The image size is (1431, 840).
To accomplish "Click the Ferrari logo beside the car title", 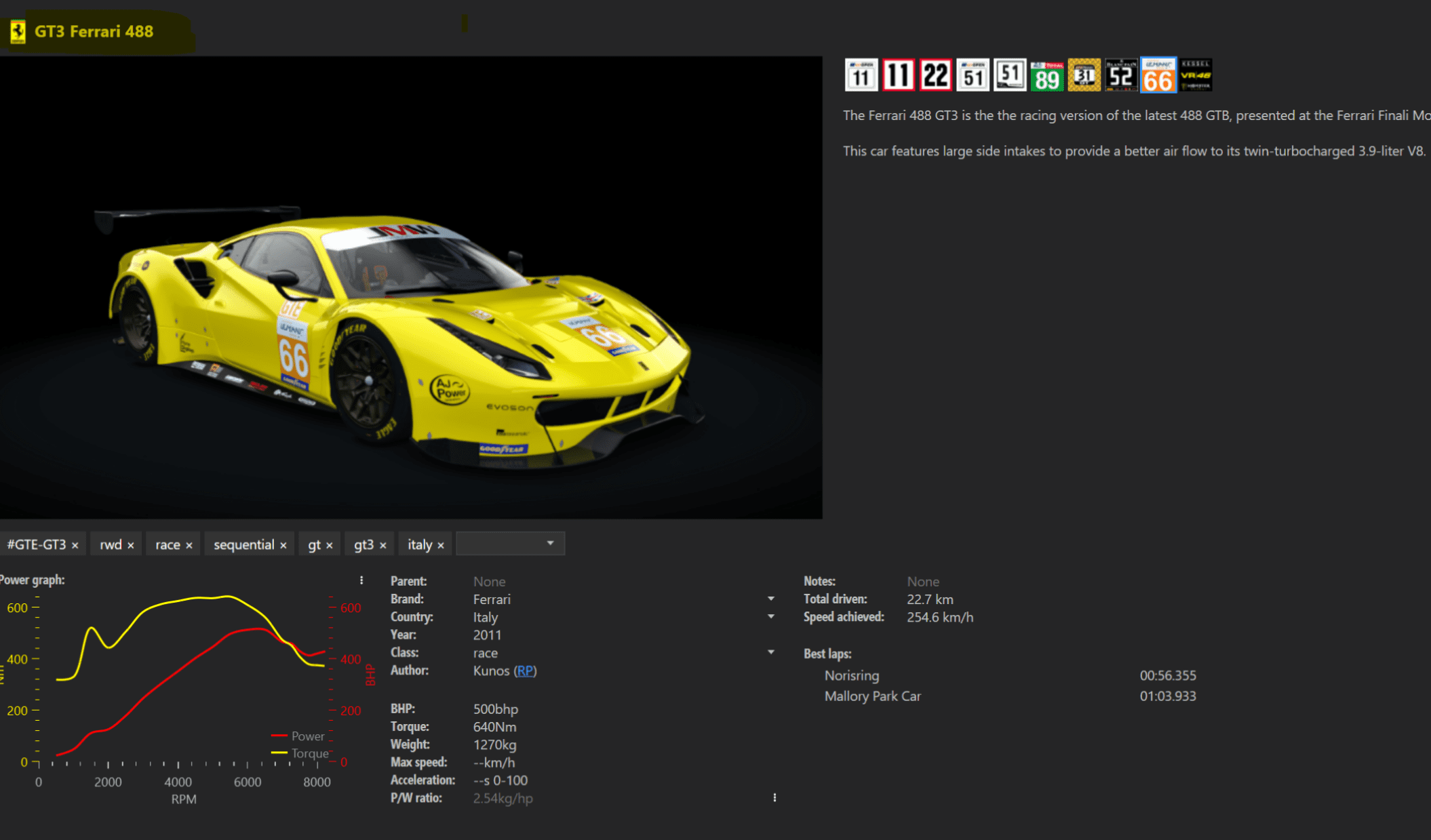I will pos(18,31).
